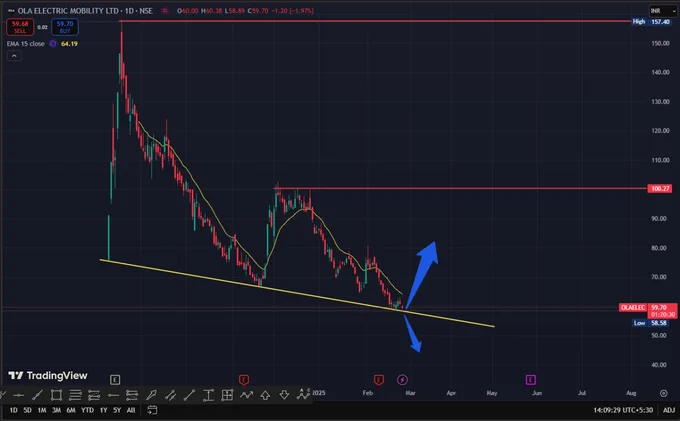Click the 59.70 BUY button
Image resolution: width=680 pixels, height=421 pixels.
(65, 27)
